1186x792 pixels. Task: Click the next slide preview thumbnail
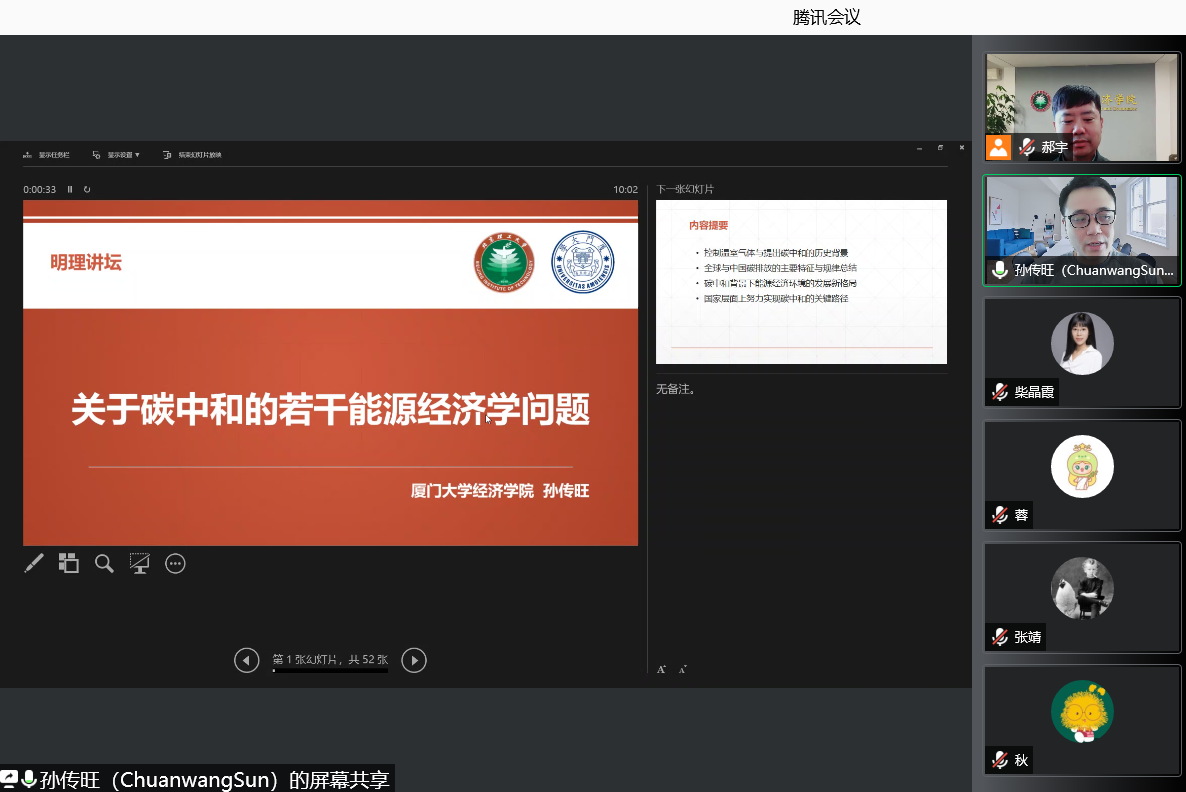pos(801,282)
